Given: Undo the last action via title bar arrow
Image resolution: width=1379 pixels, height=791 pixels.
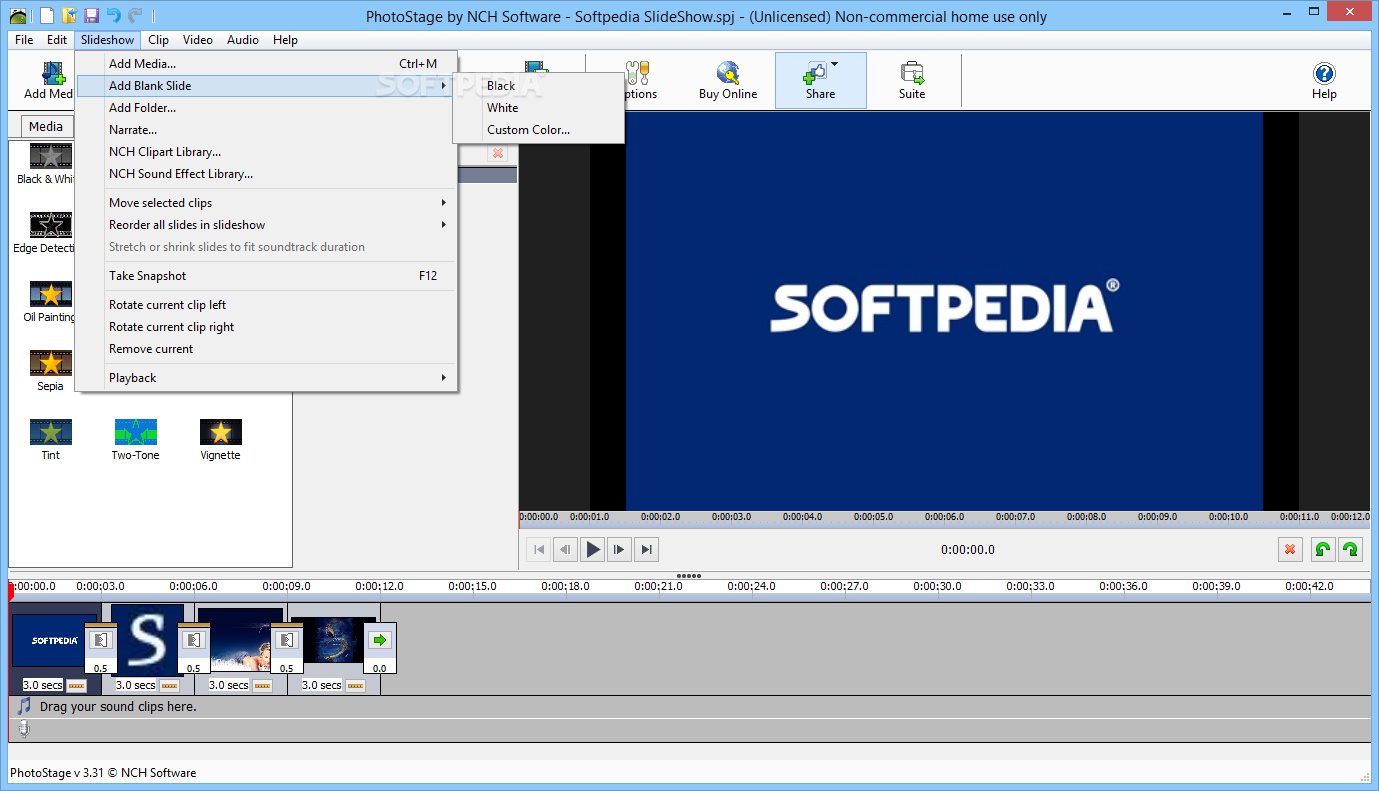Looking at the screenshot, I should pos(113,15).
